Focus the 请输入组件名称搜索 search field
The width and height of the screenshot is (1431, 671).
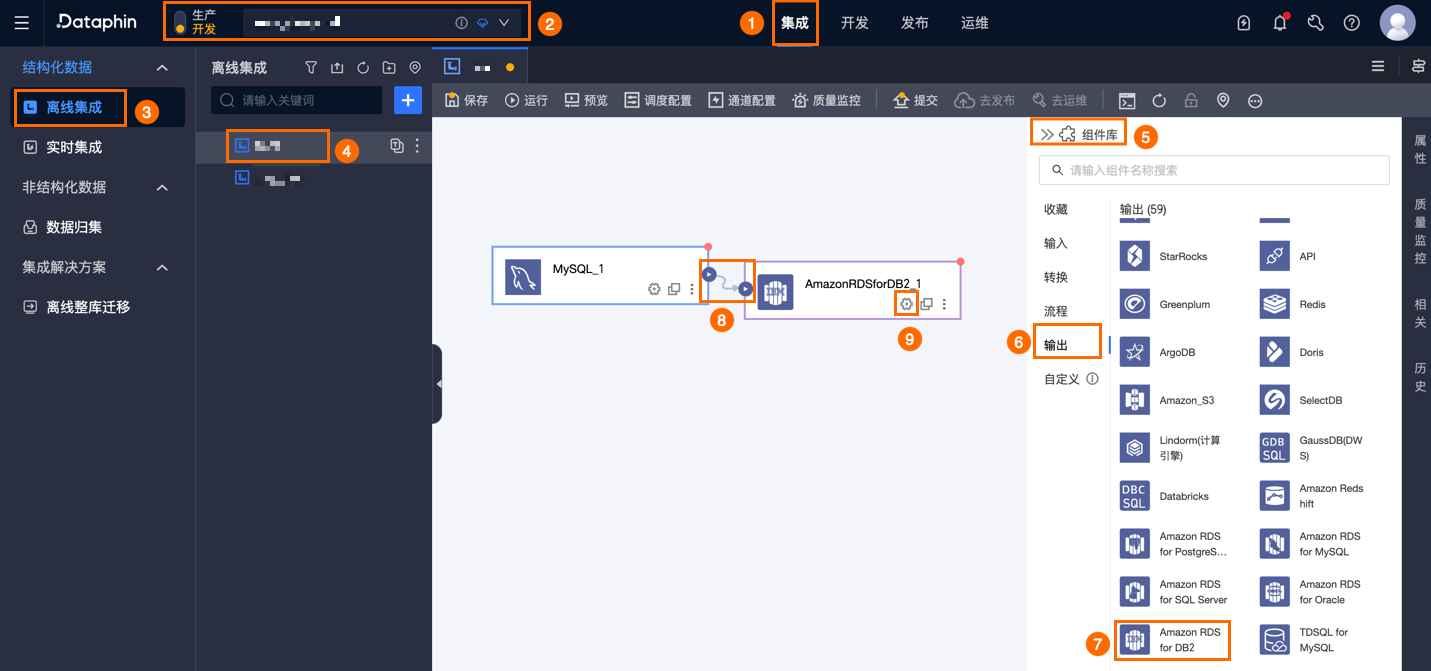pyautogui.click(x=1214, y=170)
